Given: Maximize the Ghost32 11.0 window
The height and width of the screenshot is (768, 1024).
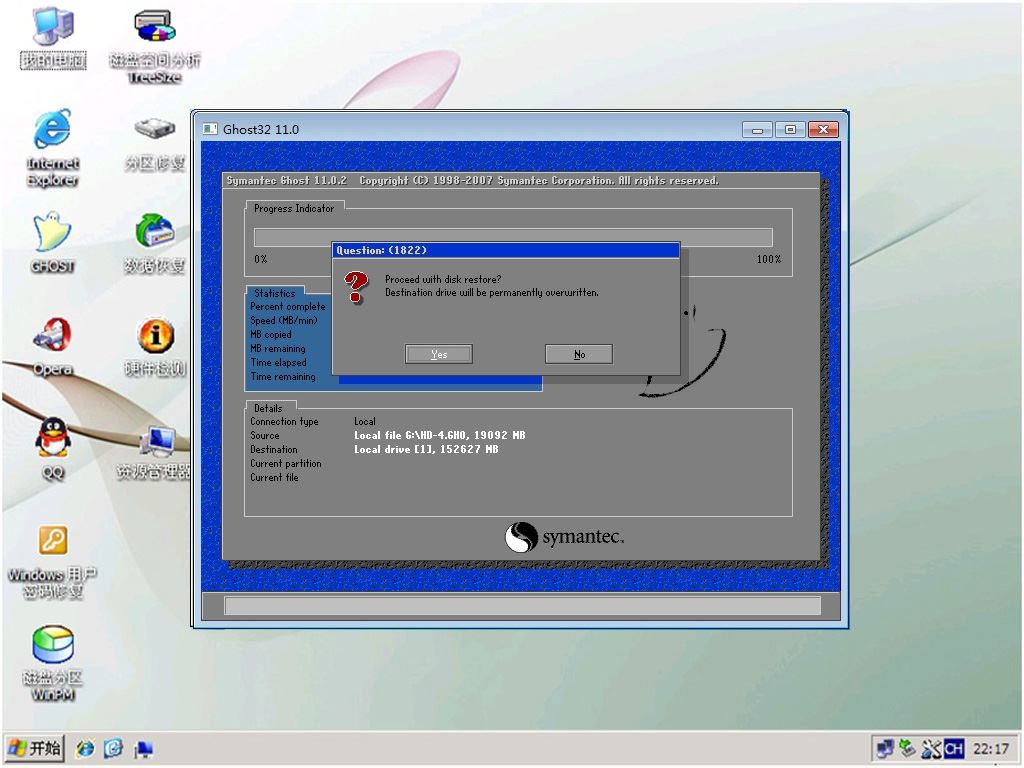Looking at the screenshot, I should click(x=790, y=129).
